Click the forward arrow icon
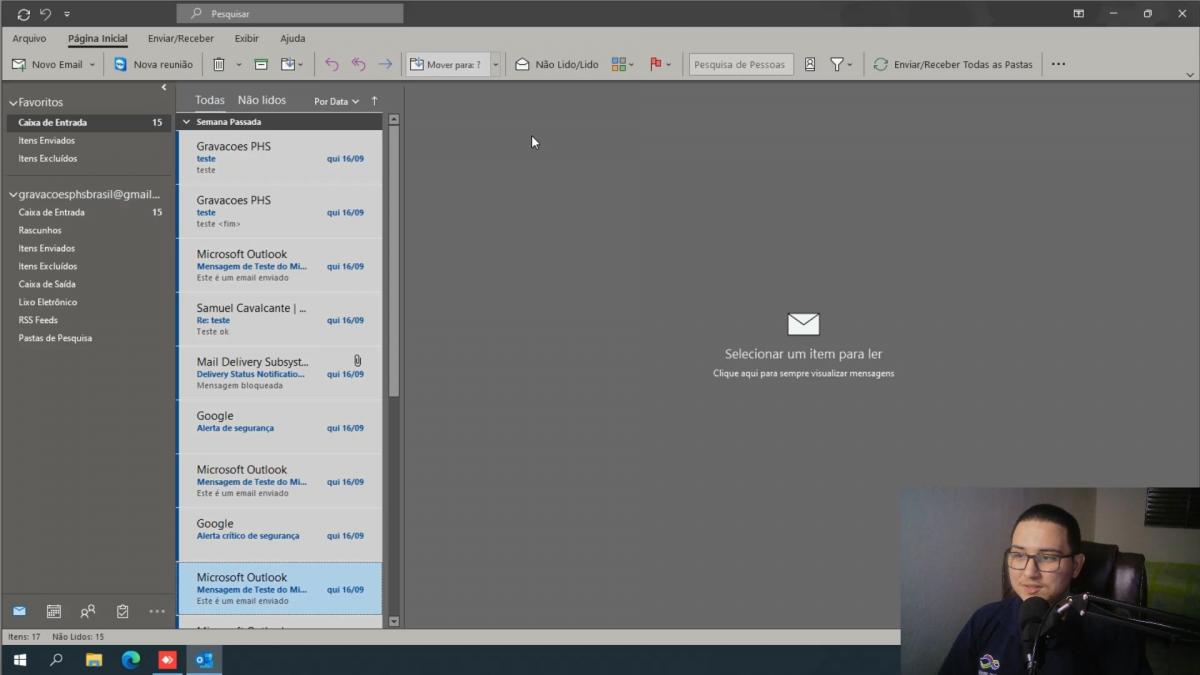This screenshot has width=1200, height=675. [385, 64]
